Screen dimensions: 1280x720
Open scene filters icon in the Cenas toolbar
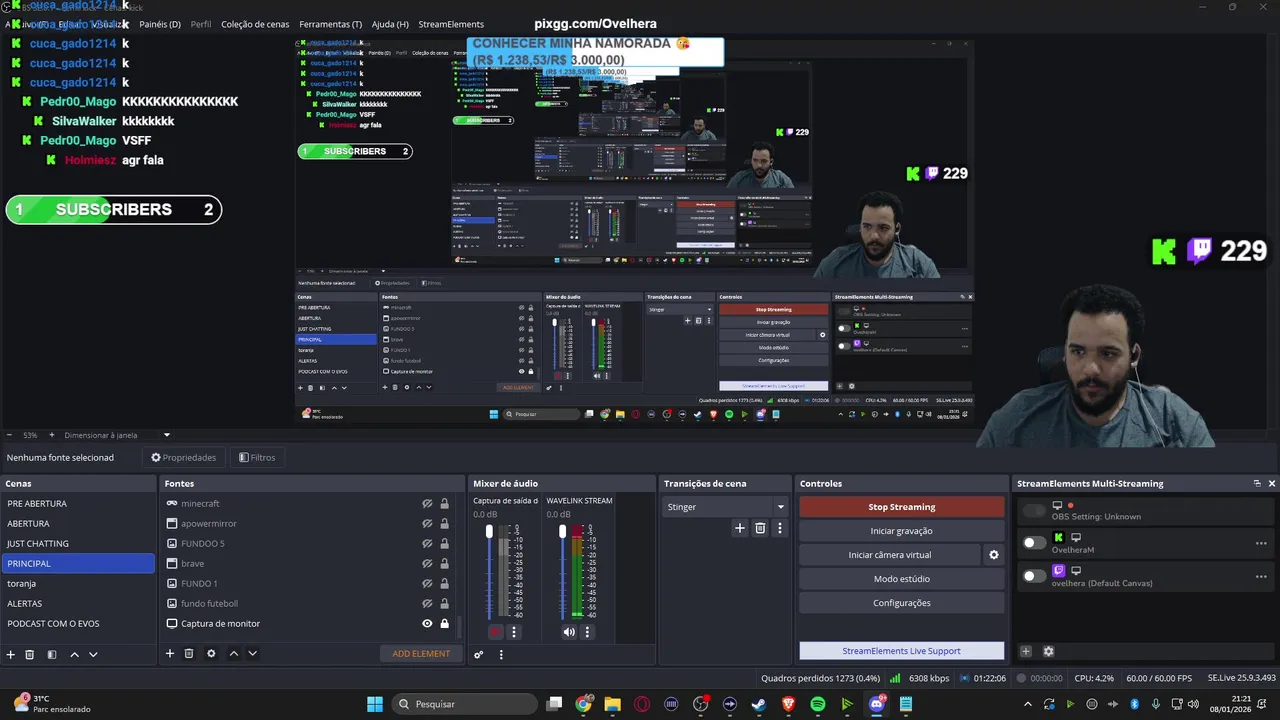52,654
